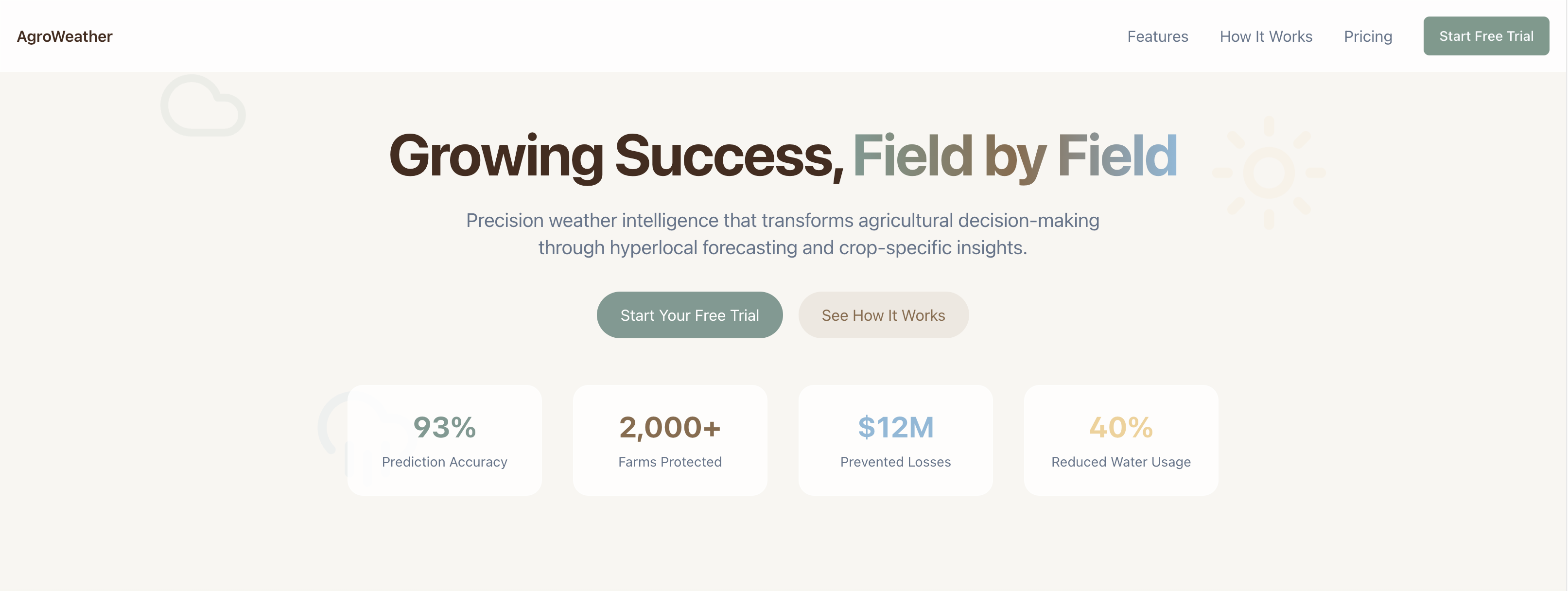Click the Reduced Water Usage label
Viewport: 1568px width, 591px height.
pos(1121,462)
